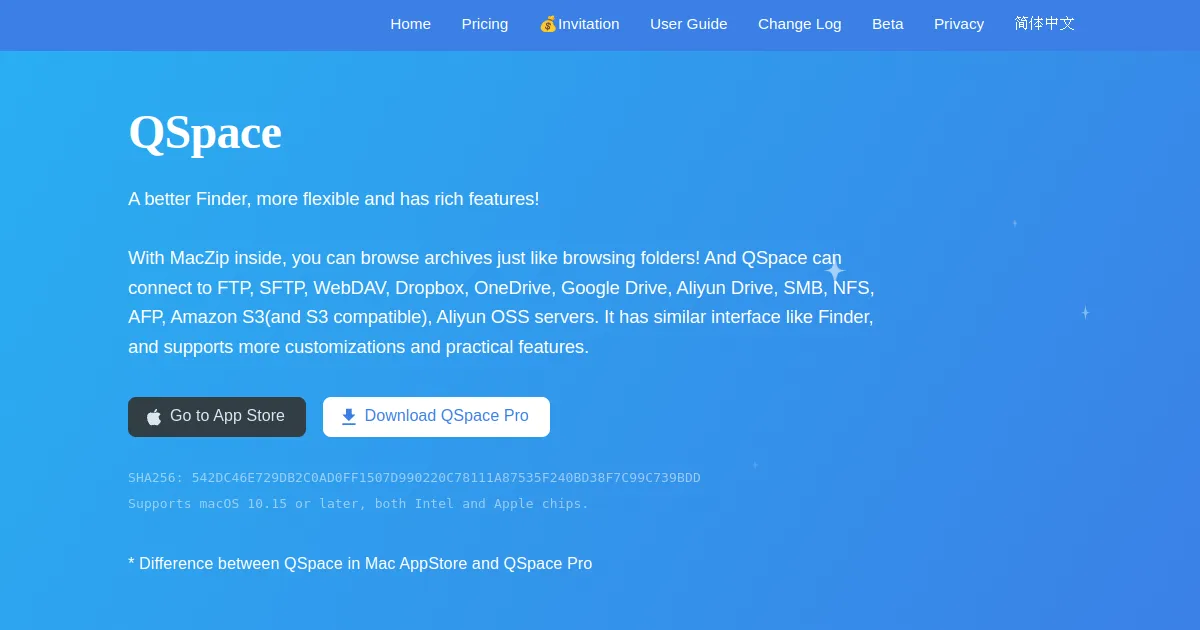Click 'A better Finder' tagline text

click(333, 199)
